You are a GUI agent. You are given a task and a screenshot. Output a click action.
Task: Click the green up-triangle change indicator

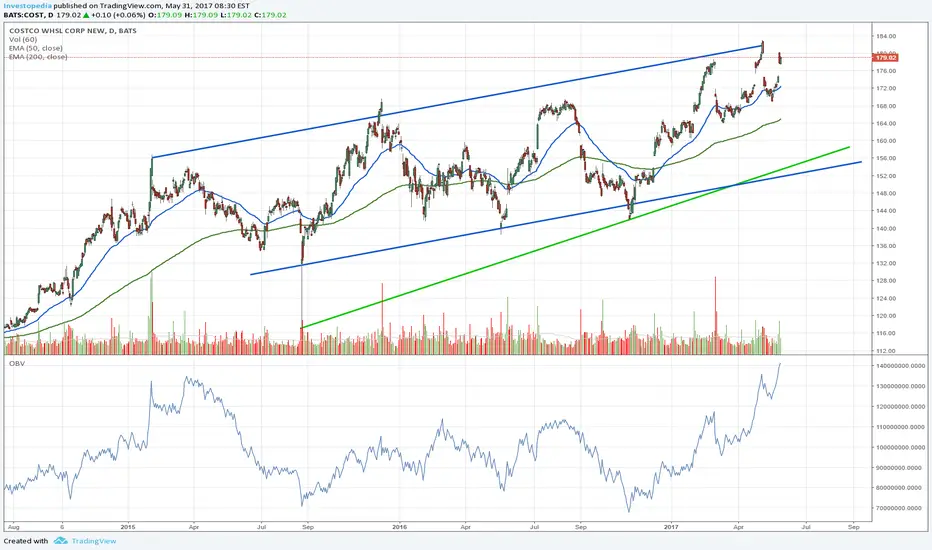86,14
